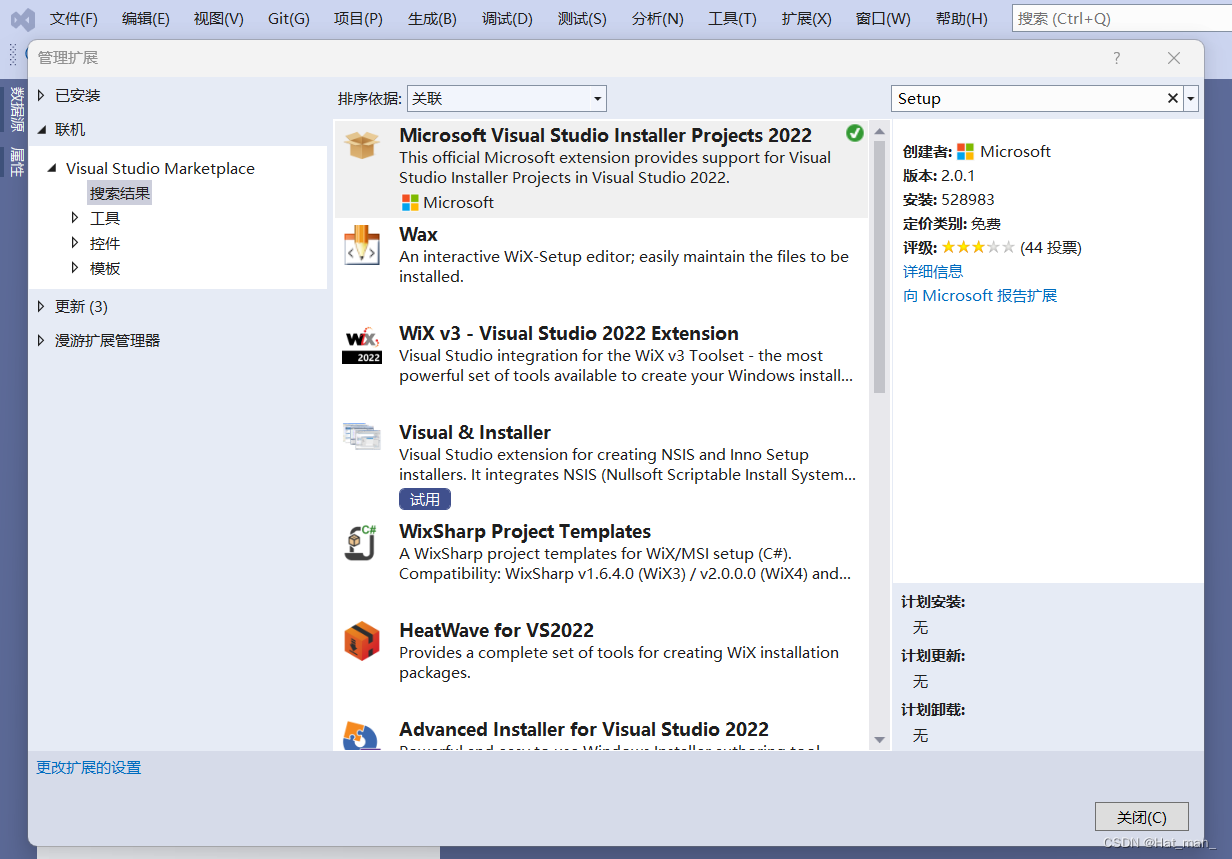
Task: Click the green installed checkmark badge
Action: coord(854,131)
